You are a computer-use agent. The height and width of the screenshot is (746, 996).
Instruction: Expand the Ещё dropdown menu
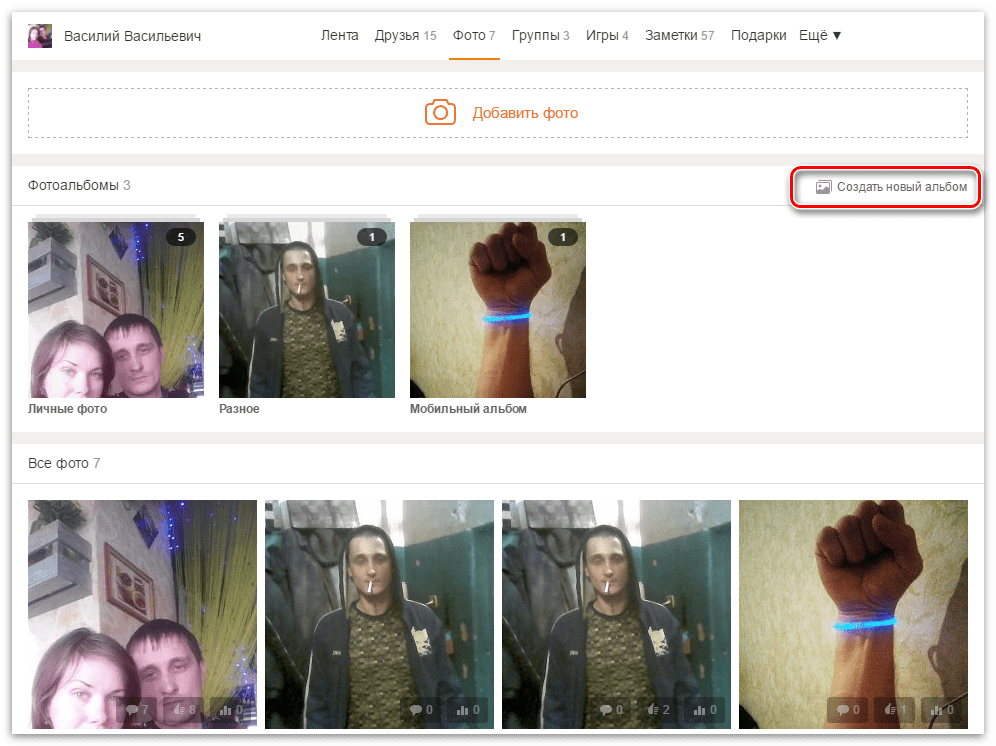[x=820, y=36]
